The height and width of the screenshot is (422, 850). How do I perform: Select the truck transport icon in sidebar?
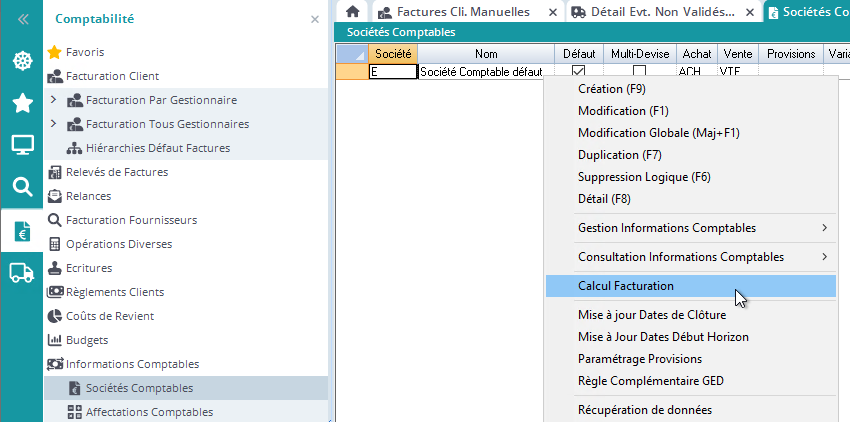click(x=21, y=271)
